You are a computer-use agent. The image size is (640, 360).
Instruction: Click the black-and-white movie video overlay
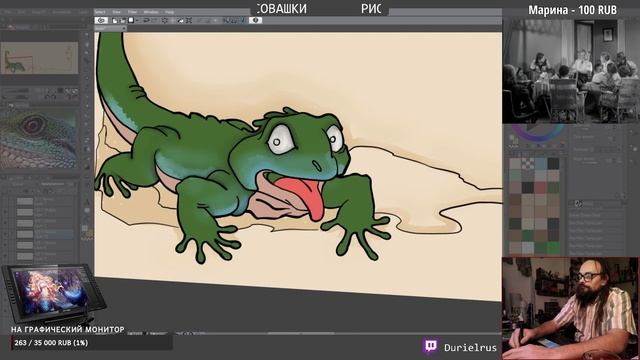(x=571, y=71)
